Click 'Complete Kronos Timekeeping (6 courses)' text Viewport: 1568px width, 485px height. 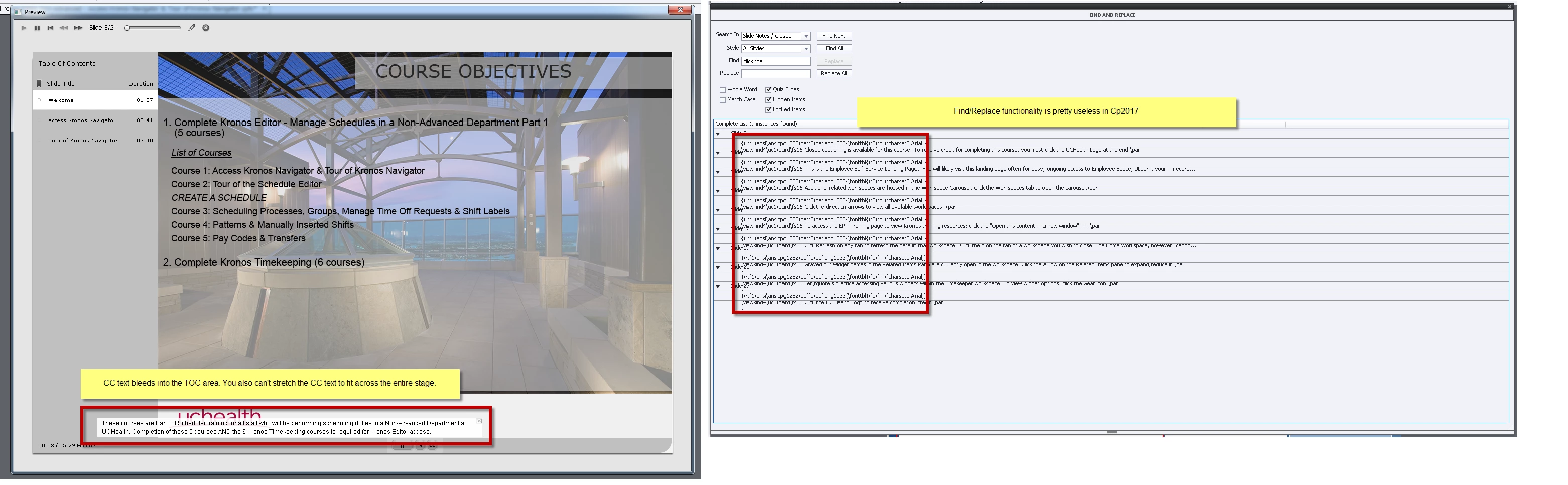coord(269,262)
